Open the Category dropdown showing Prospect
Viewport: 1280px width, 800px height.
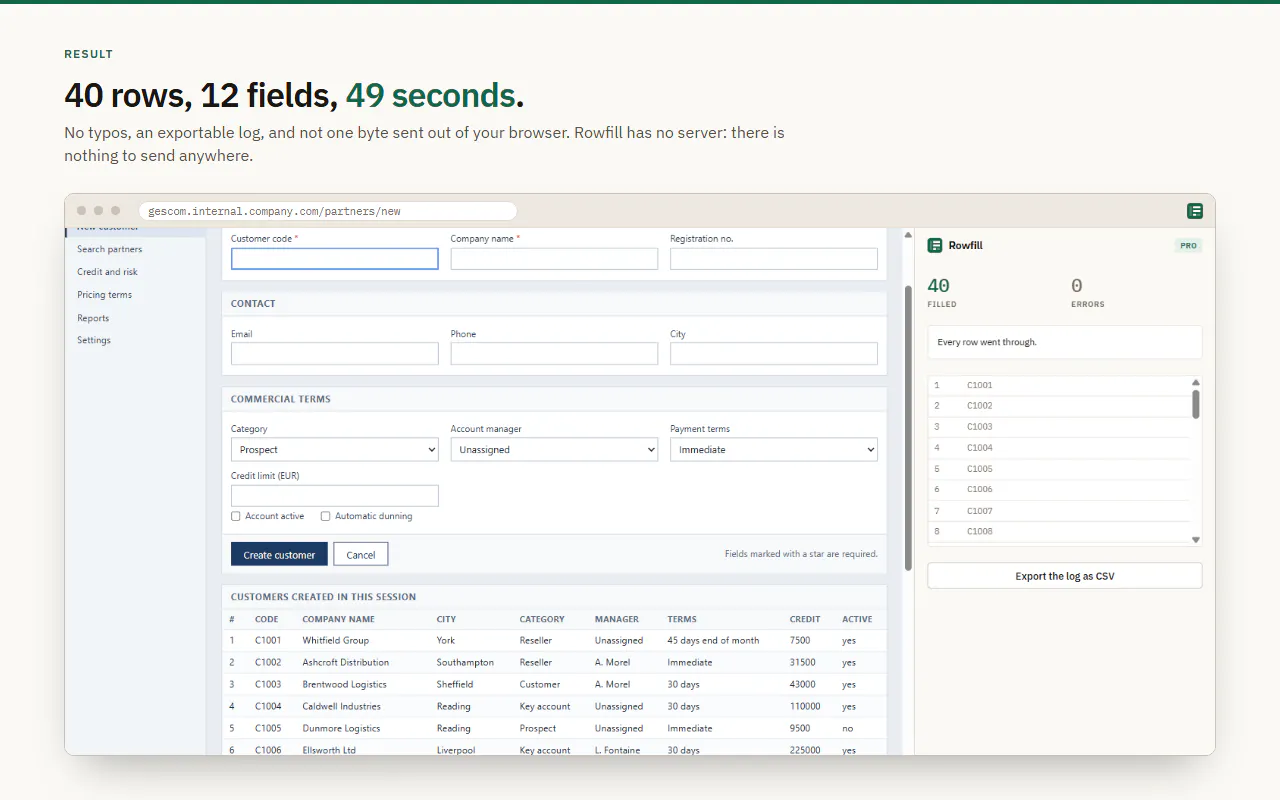335,450
